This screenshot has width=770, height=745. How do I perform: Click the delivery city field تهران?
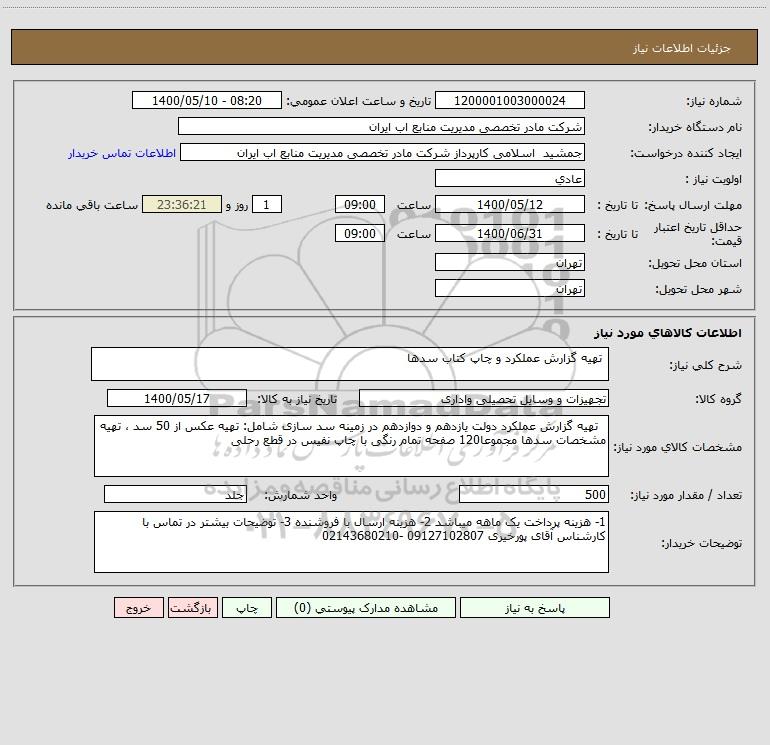click(510, 288)
